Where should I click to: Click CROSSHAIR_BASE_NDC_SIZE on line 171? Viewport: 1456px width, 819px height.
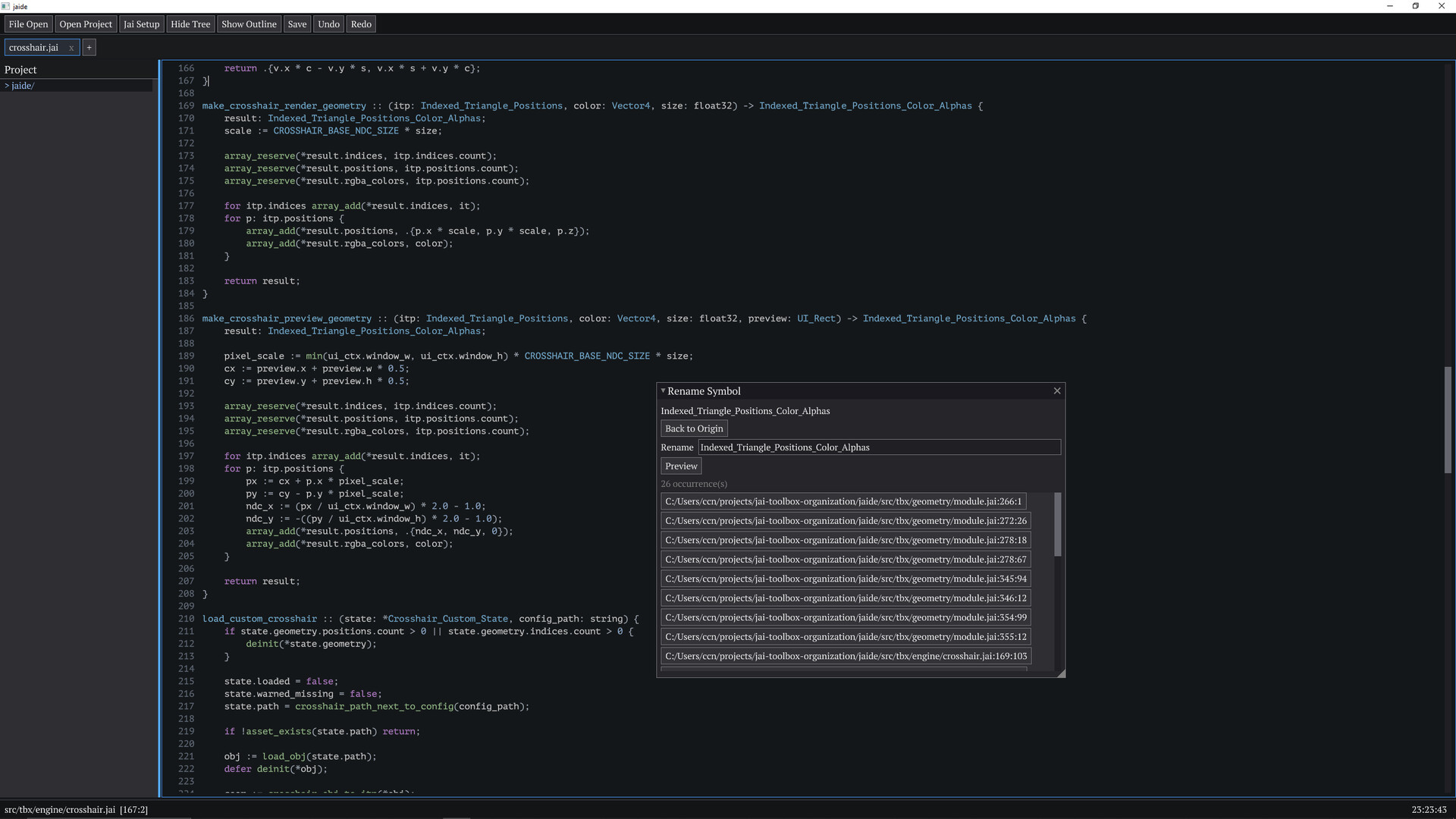click(x=336, y=131)
